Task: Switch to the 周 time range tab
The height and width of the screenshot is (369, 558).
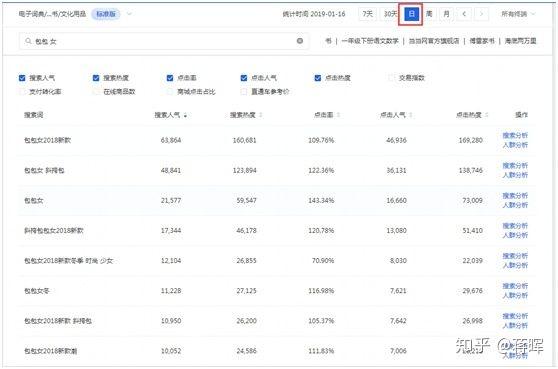Action: click(x=429, y=14)
